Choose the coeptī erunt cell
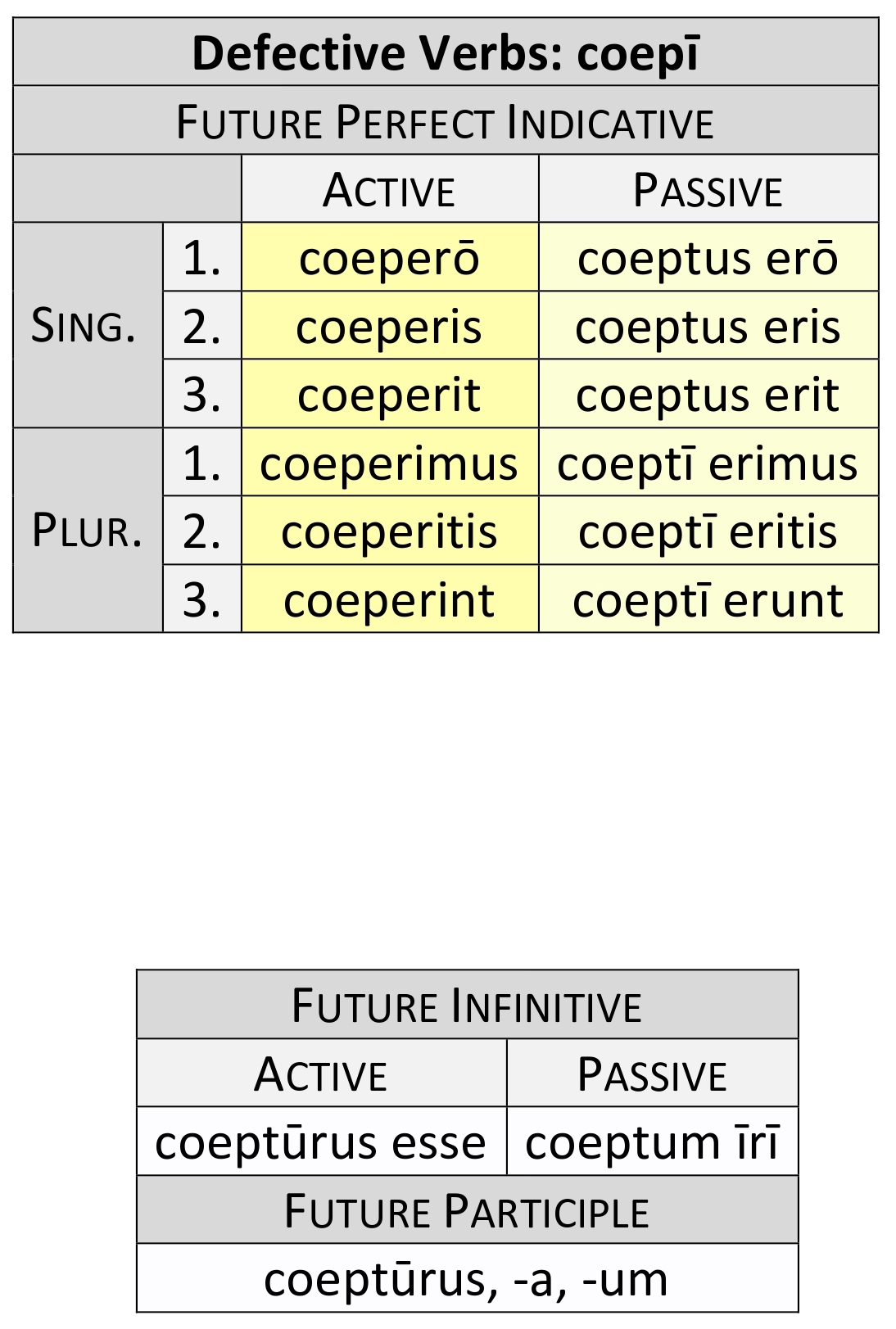This screenshot has width=896, height=1329. tap(708, 600)
